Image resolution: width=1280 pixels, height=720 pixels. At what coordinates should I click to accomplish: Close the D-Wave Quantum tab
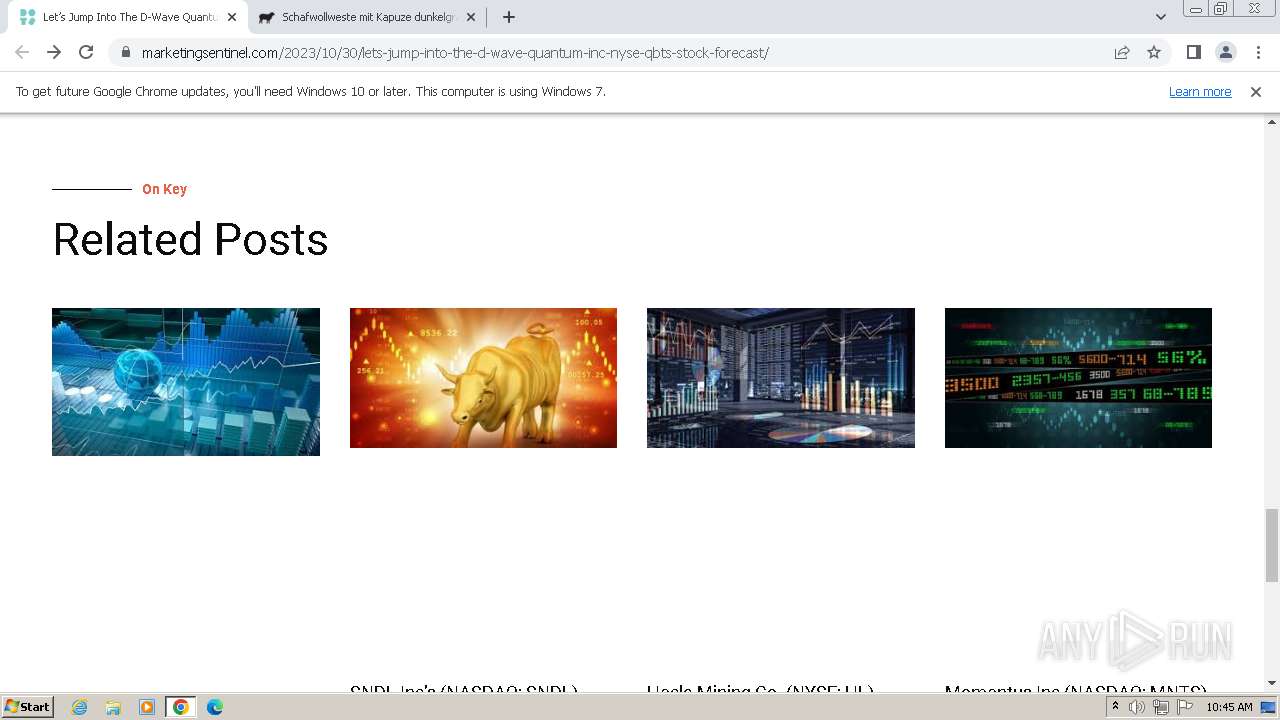[232, 17]
